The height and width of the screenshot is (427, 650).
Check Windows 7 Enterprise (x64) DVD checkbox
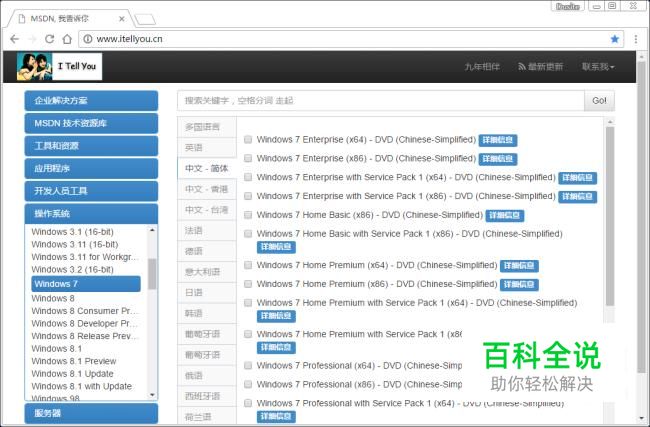pyautogui.click(x=248, y=140)
